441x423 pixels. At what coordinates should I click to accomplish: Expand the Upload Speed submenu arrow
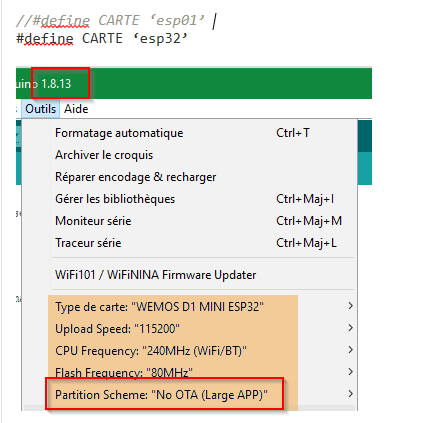coord(350,328)
